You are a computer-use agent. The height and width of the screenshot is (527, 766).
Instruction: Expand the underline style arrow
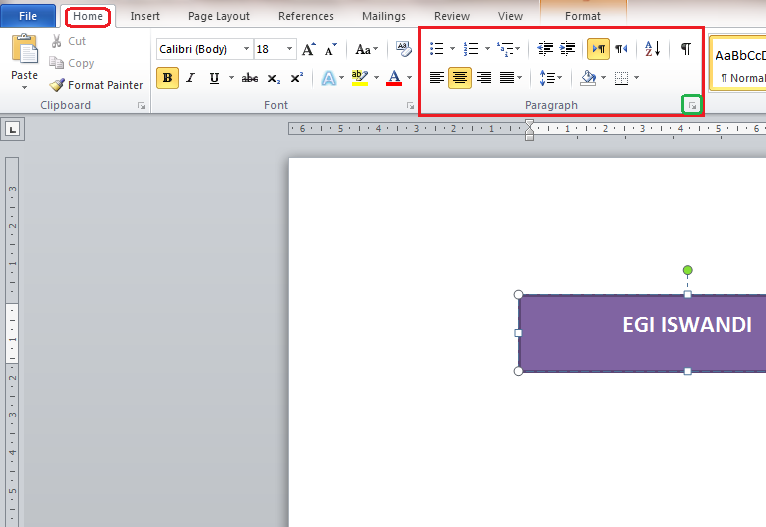(231, 78)
